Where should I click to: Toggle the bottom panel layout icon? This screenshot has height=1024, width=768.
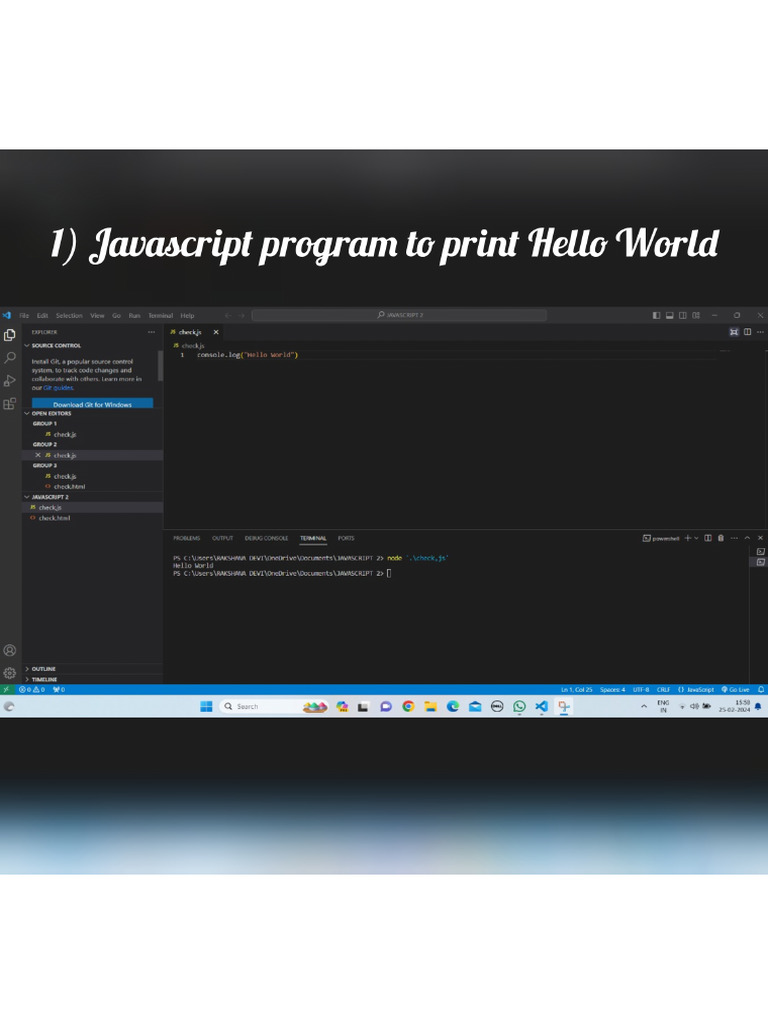coord(669,315)
